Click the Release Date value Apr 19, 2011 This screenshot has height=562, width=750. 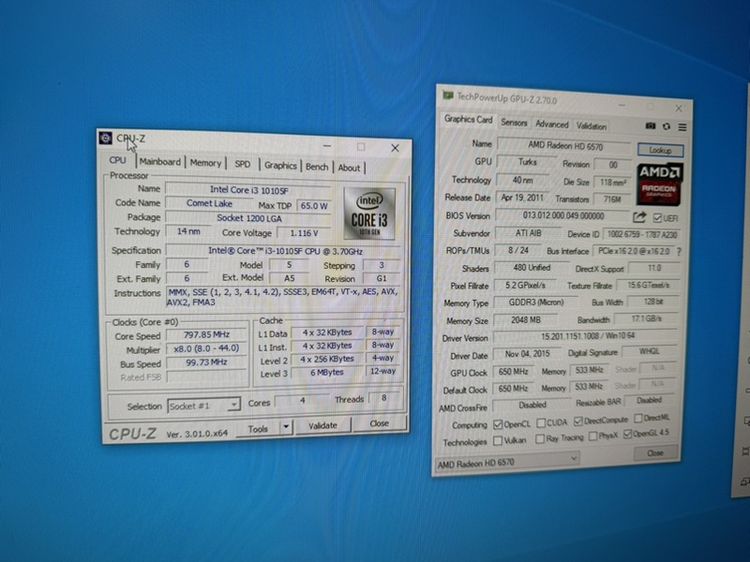(x=523, y=197)
